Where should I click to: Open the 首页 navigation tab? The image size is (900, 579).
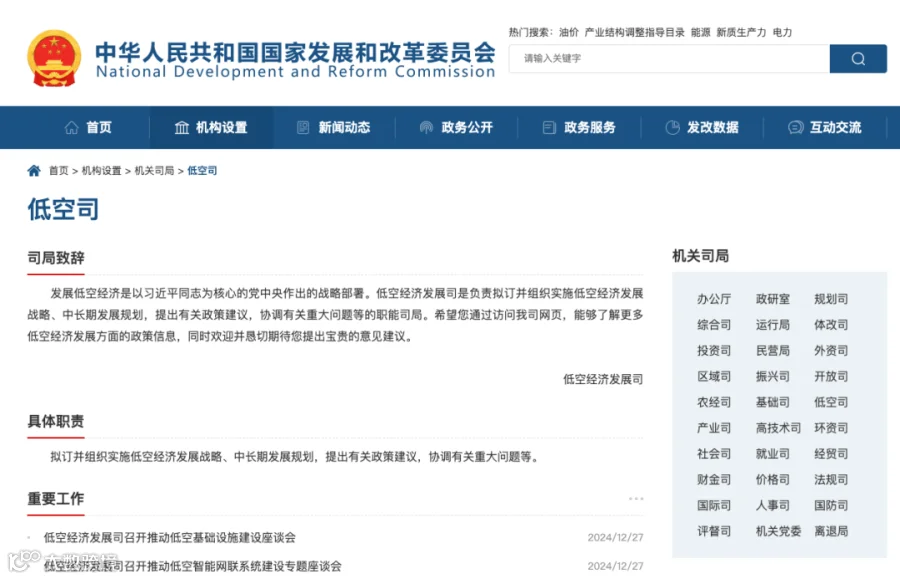pos(88,127)
